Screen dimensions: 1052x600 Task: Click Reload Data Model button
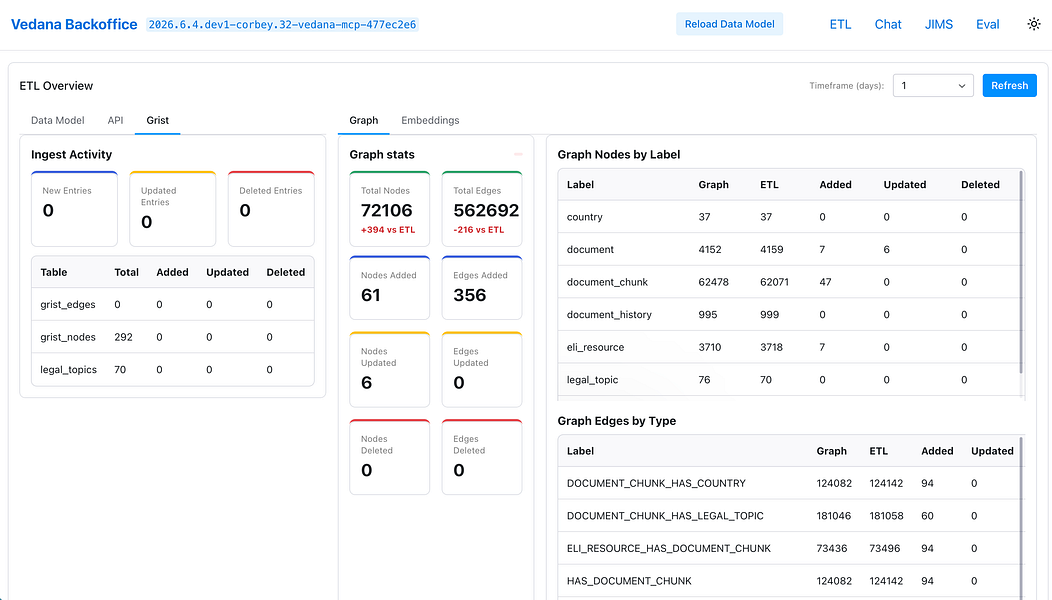(x=729, y=24)
